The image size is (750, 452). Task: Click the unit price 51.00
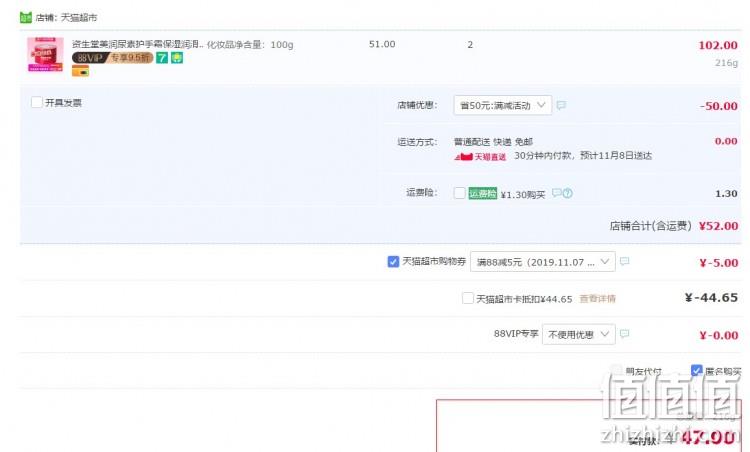point(382,44)
